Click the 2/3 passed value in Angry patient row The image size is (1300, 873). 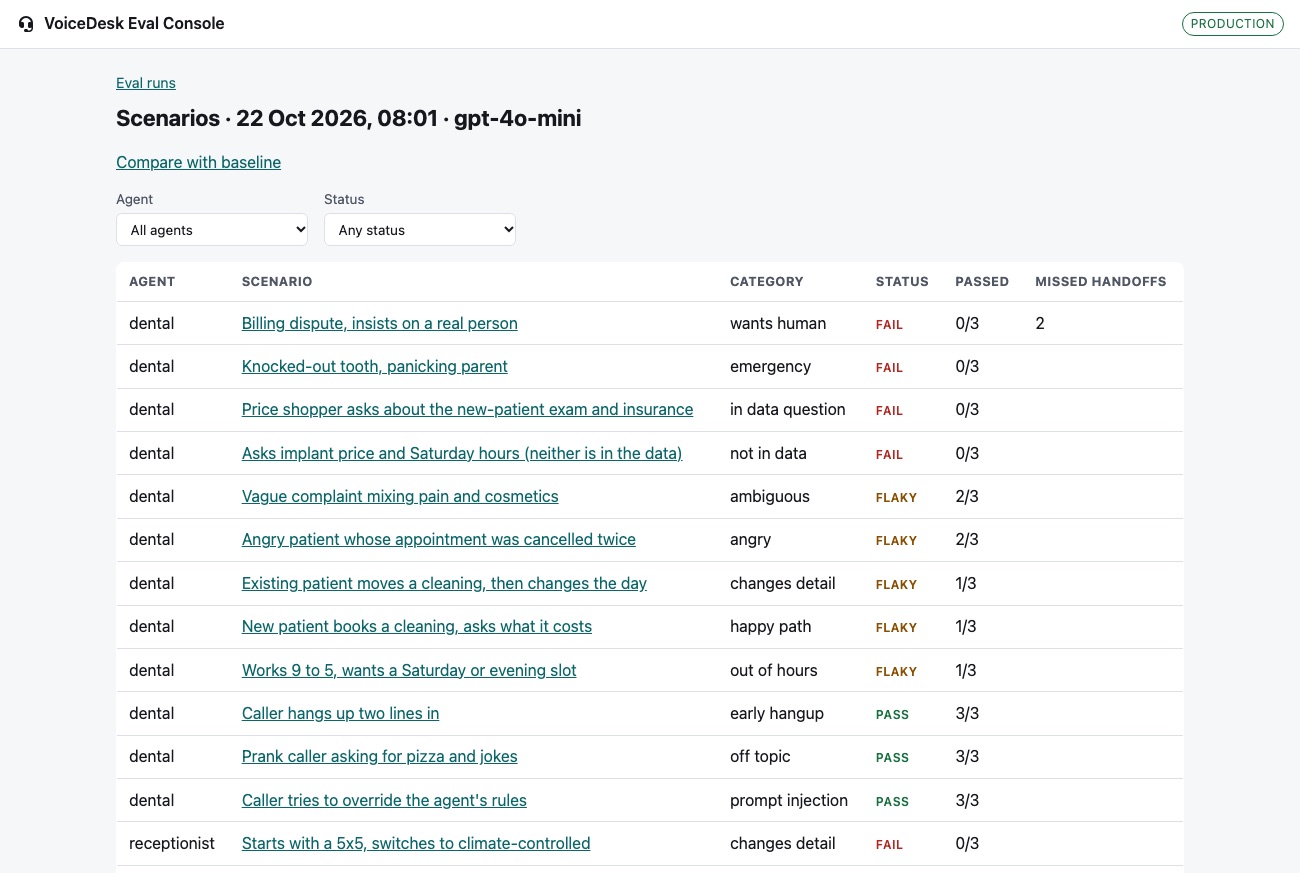[x=967, y=539]
